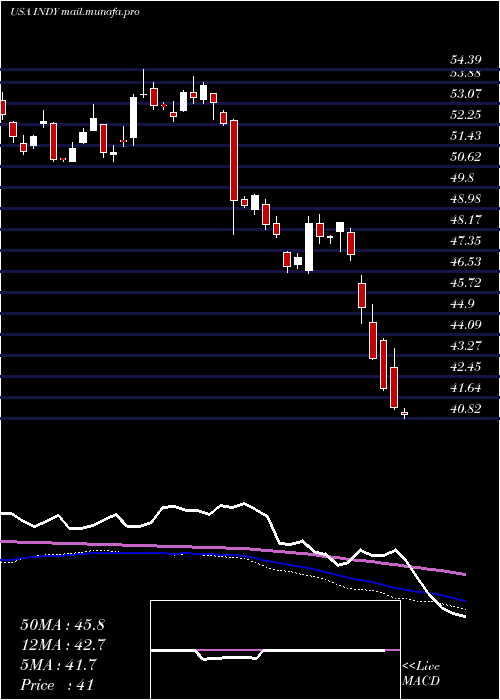Click the 48.98 price axis label

pyautogui.click(x=465, y=199)
